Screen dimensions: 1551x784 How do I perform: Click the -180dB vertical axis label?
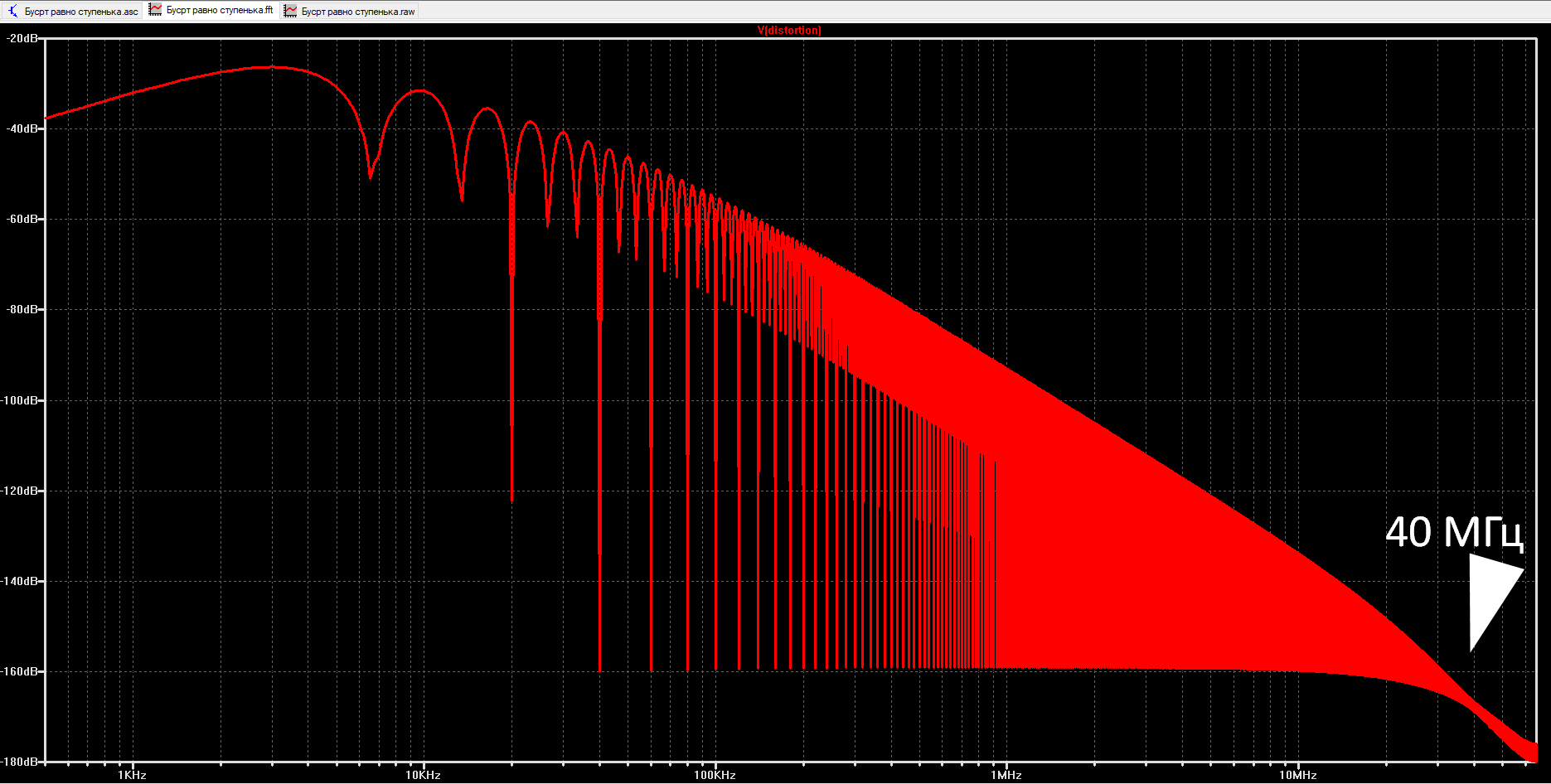coord(20,761)
